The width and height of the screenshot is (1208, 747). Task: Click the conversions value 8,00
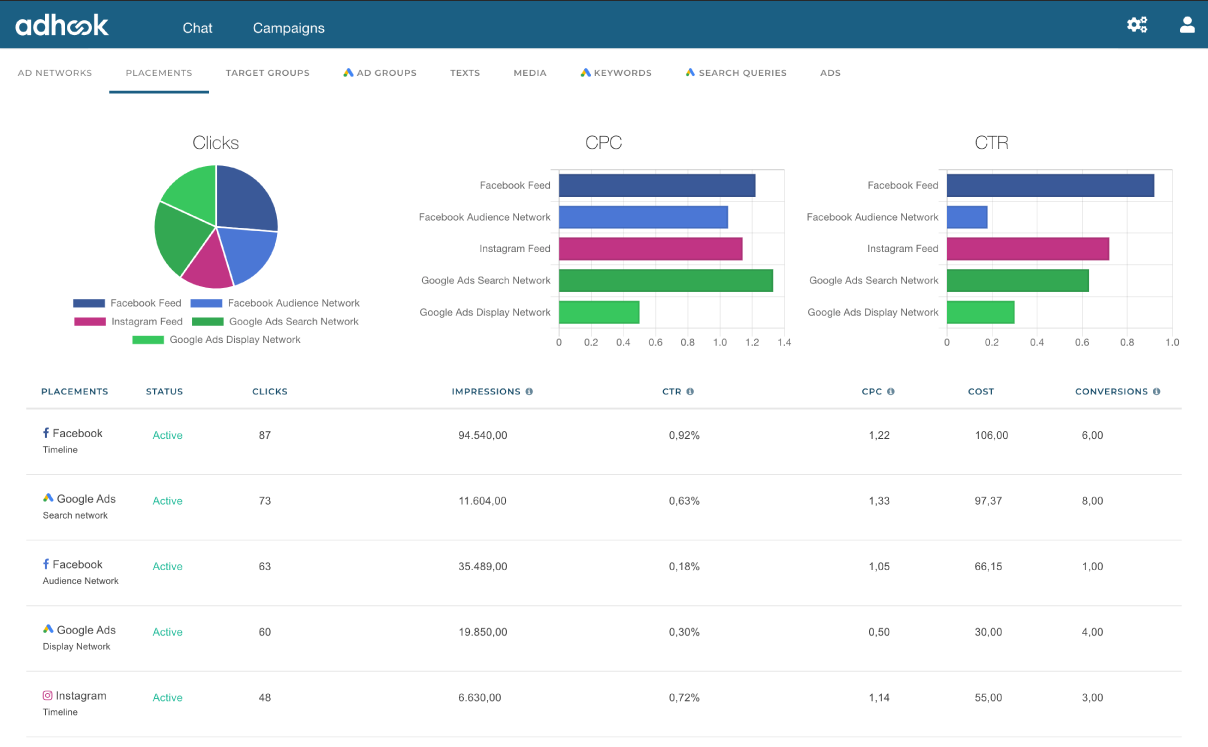pyautogui.click(x=1092, y=501)
